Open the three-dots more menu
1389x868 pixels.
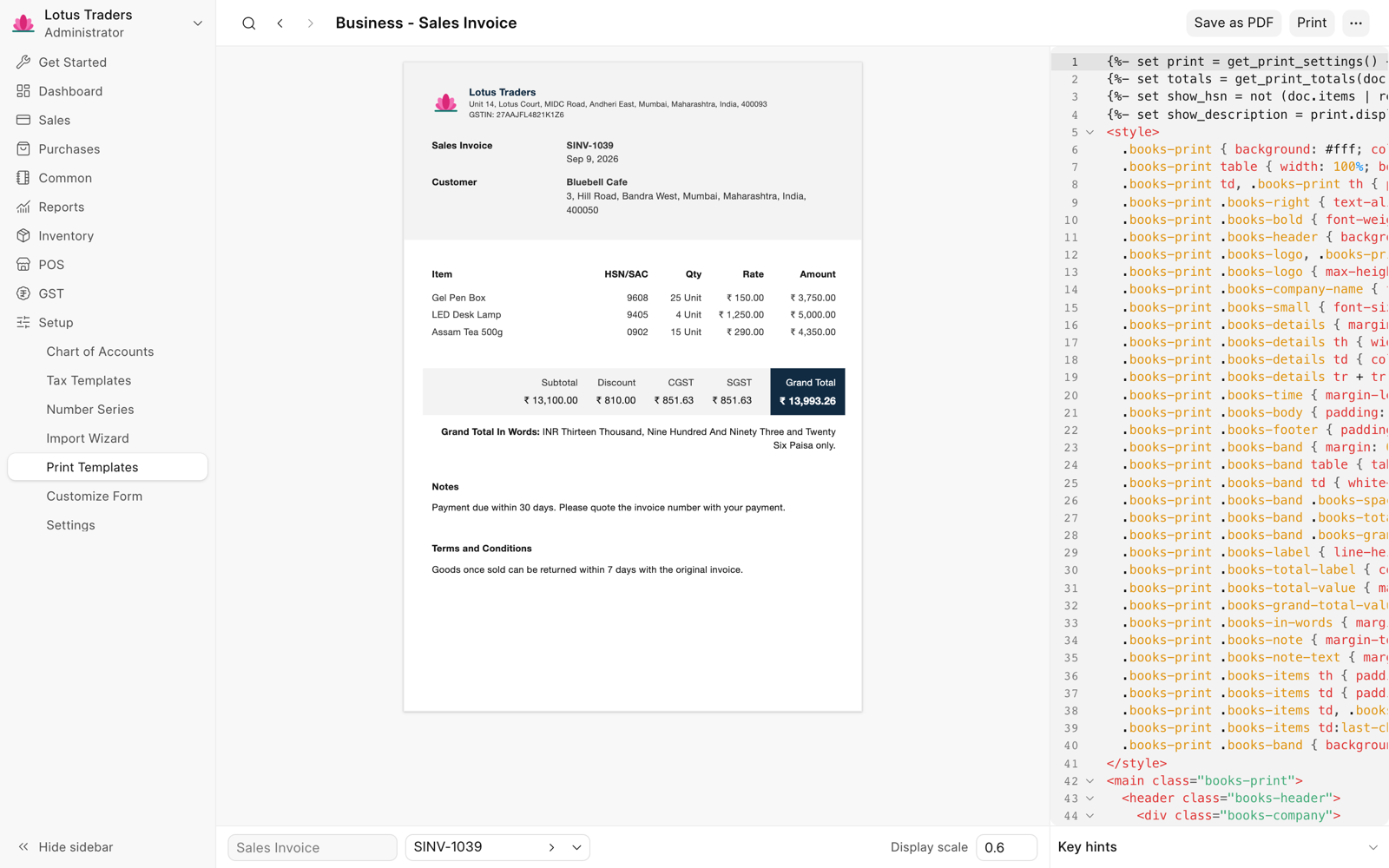tap(1356, 23)
